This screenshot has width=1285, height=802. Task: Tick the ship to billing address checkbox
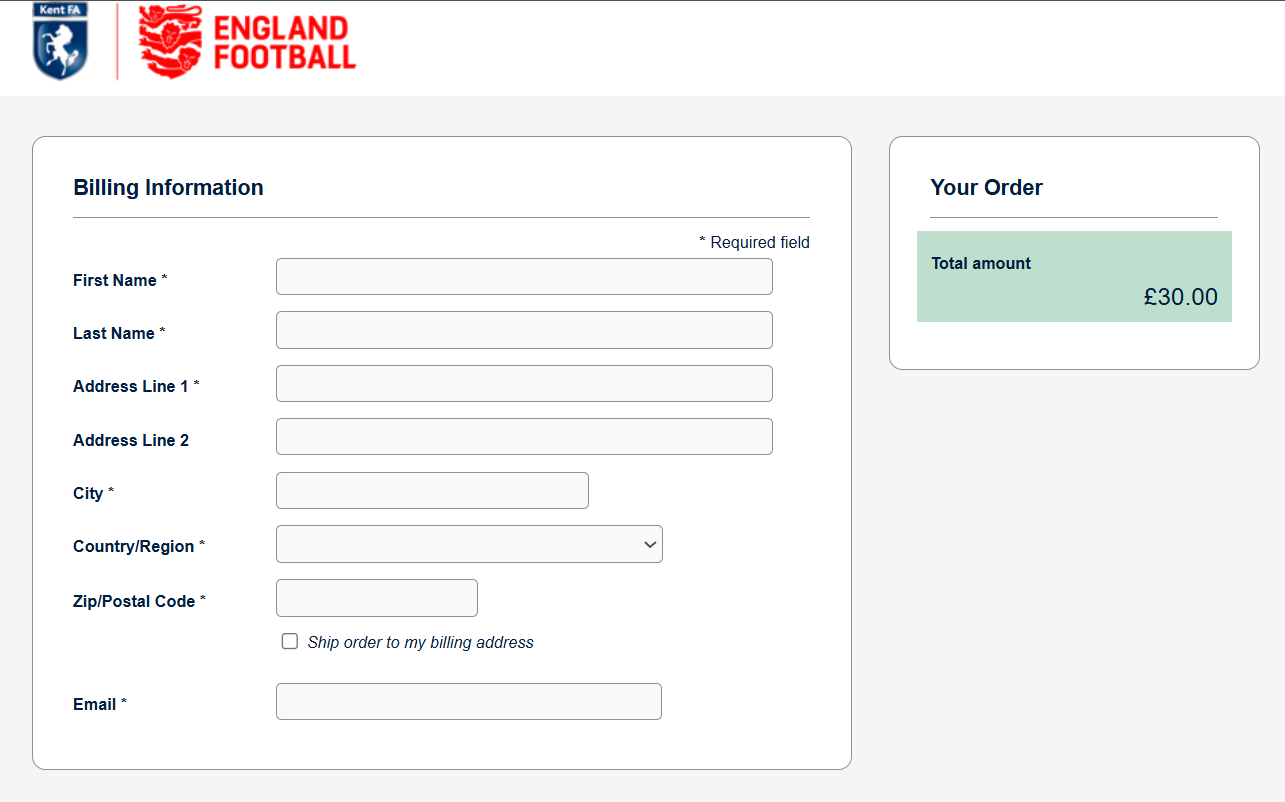[290, 642]
